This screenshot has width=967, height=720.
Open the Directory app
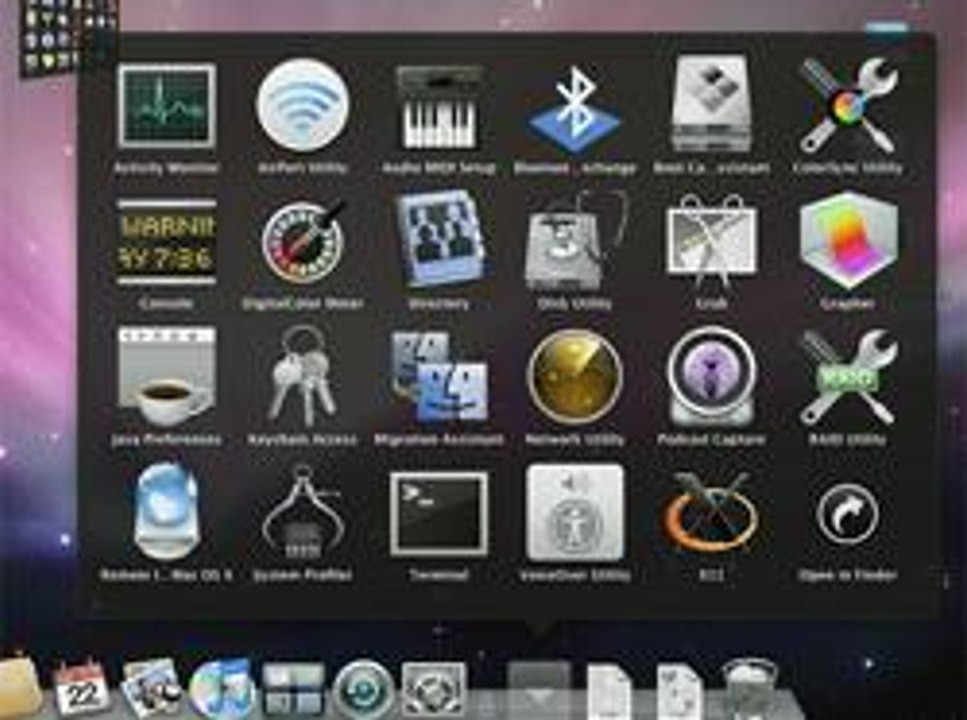(x=439, y=241)
